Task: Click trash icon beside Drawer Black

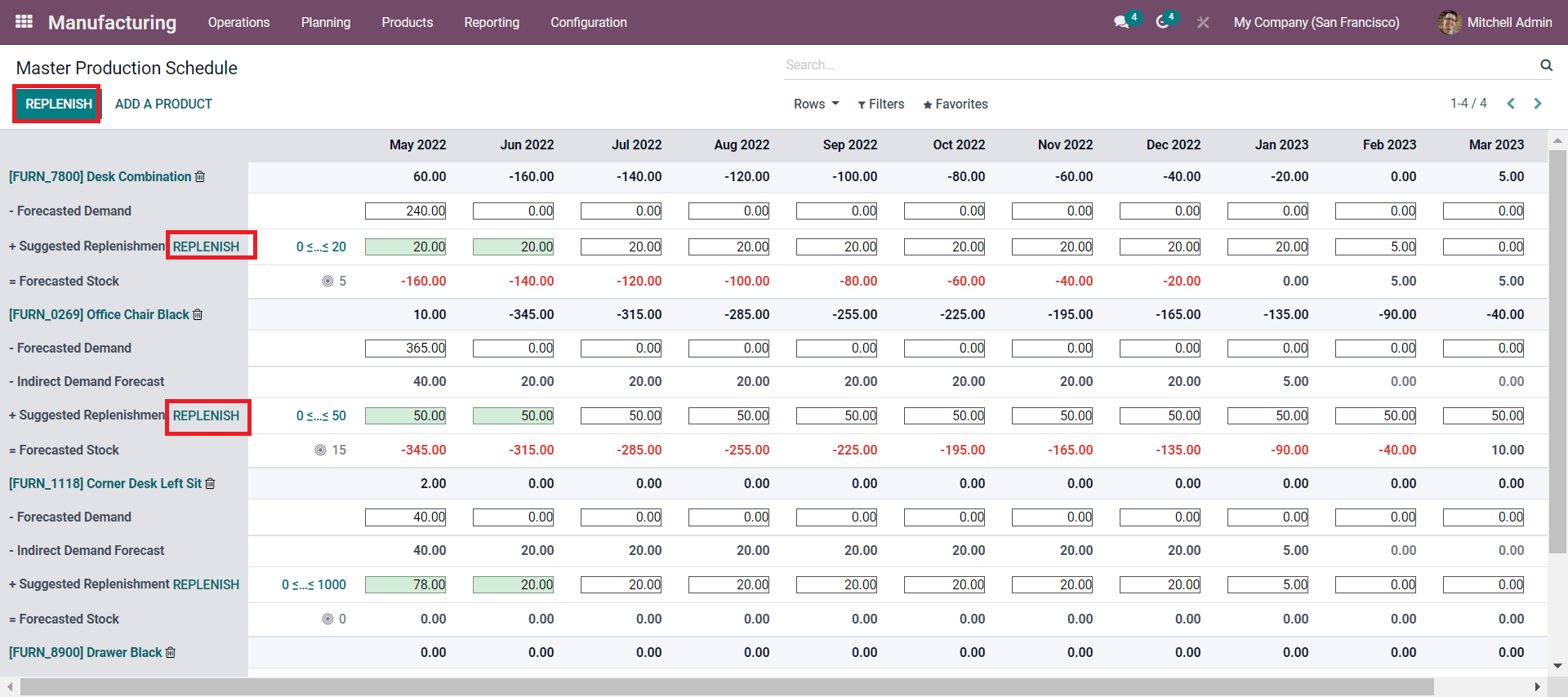Action: pos(171,653)
